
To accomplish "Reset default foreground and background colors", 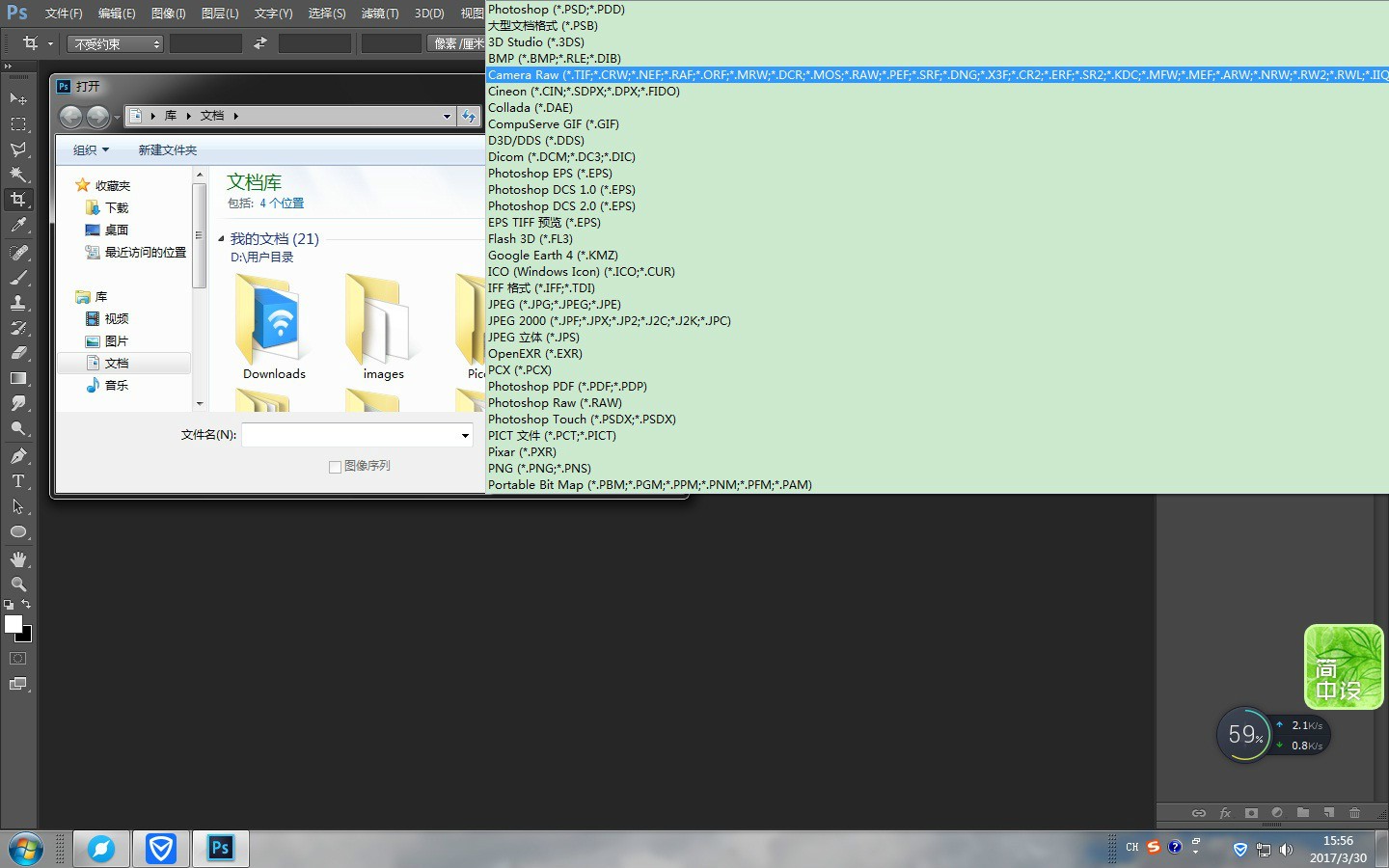I will click(9, 604).
